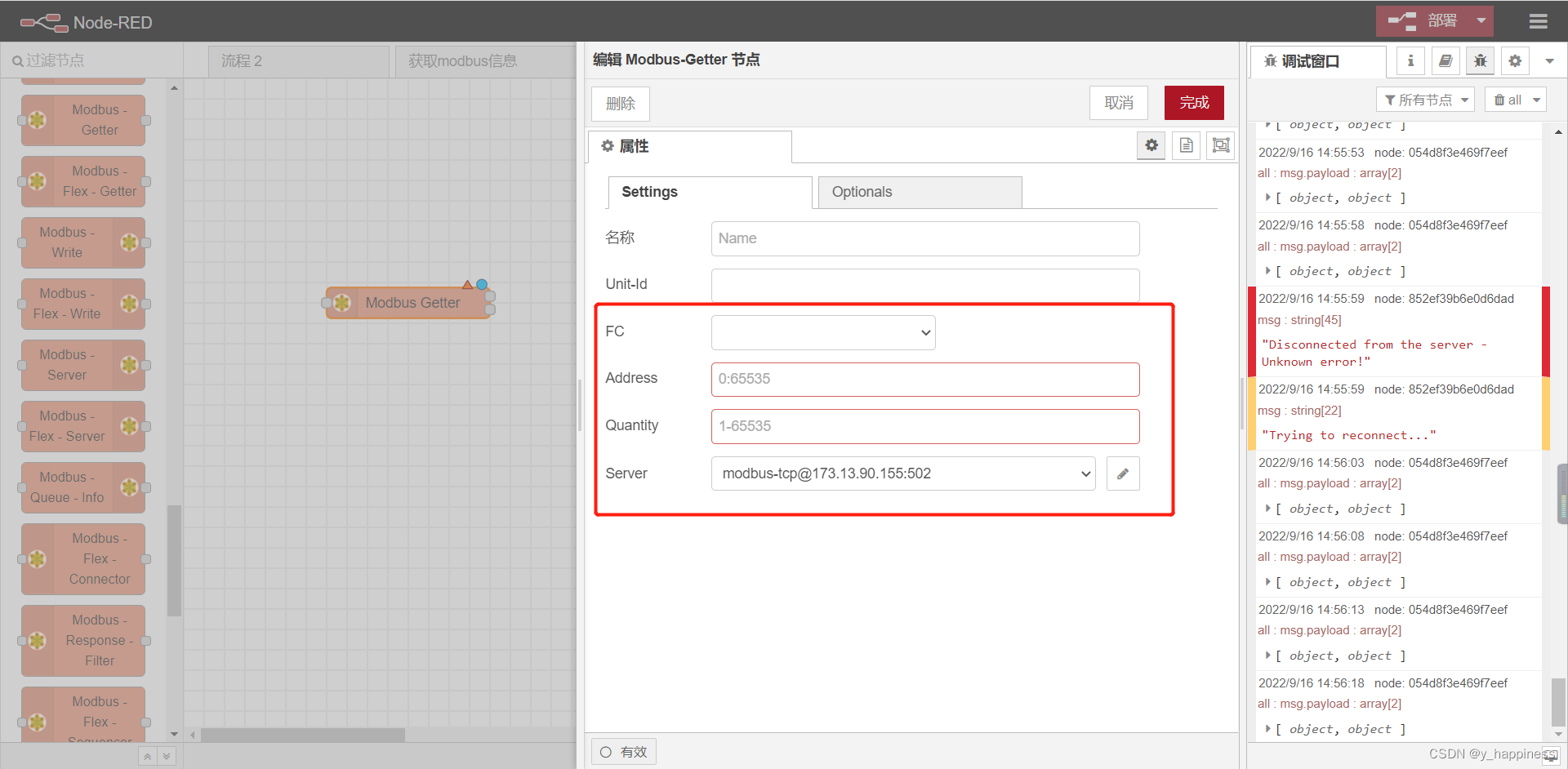Open the help book sidebar icon
1568x769 pixels.
(1445, 60)
